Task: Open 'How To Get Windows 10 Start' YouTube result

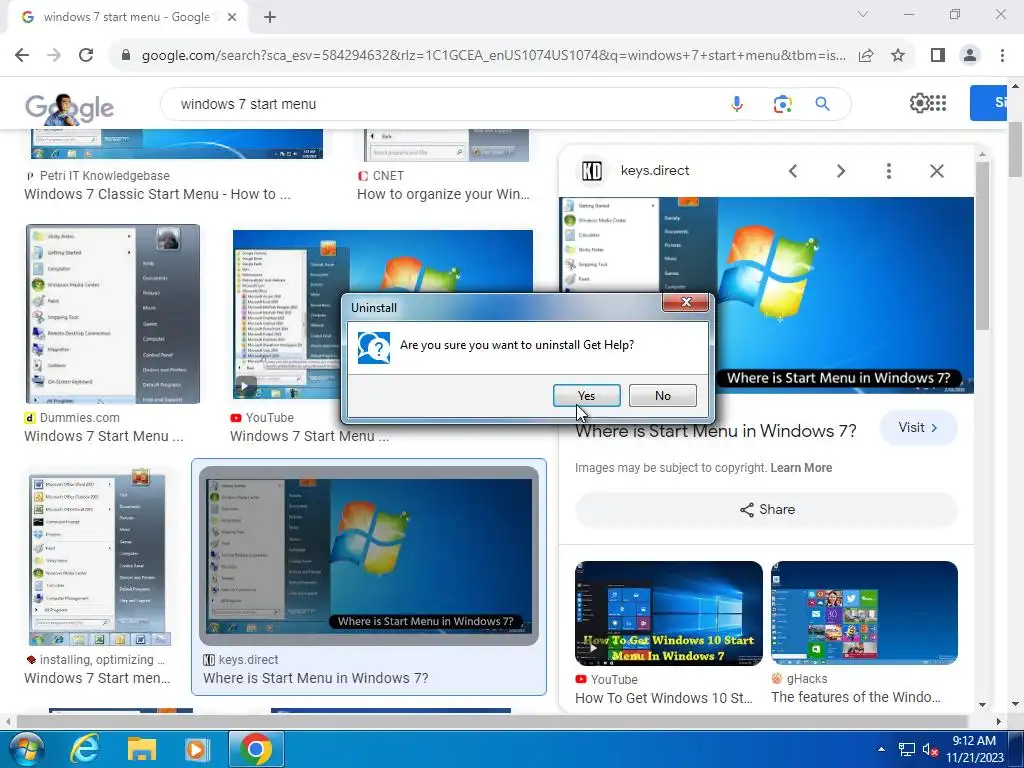Action: (669, 613)
